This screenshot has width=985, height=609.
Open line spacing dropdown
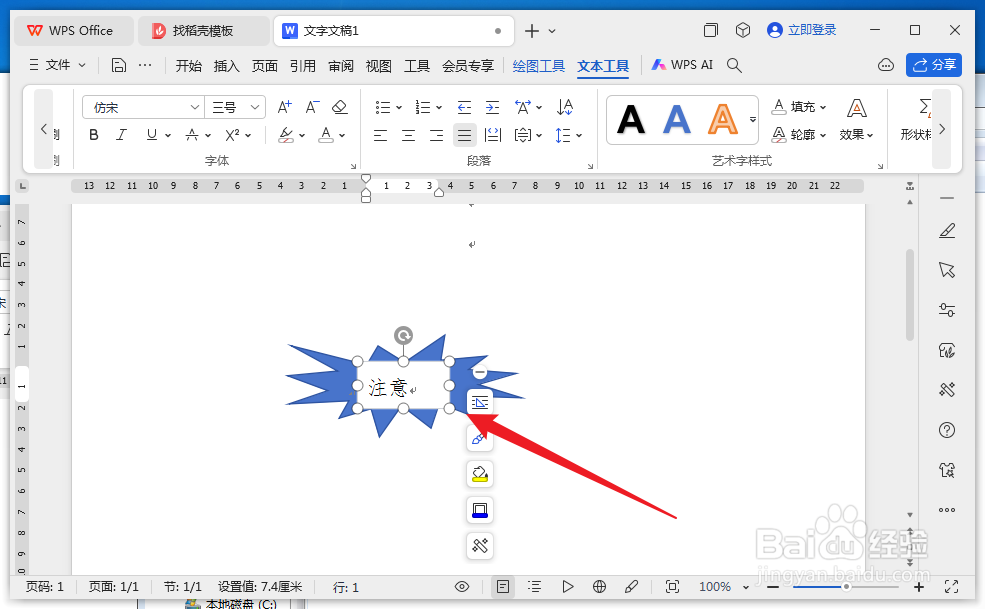click(x=579, y=135)
